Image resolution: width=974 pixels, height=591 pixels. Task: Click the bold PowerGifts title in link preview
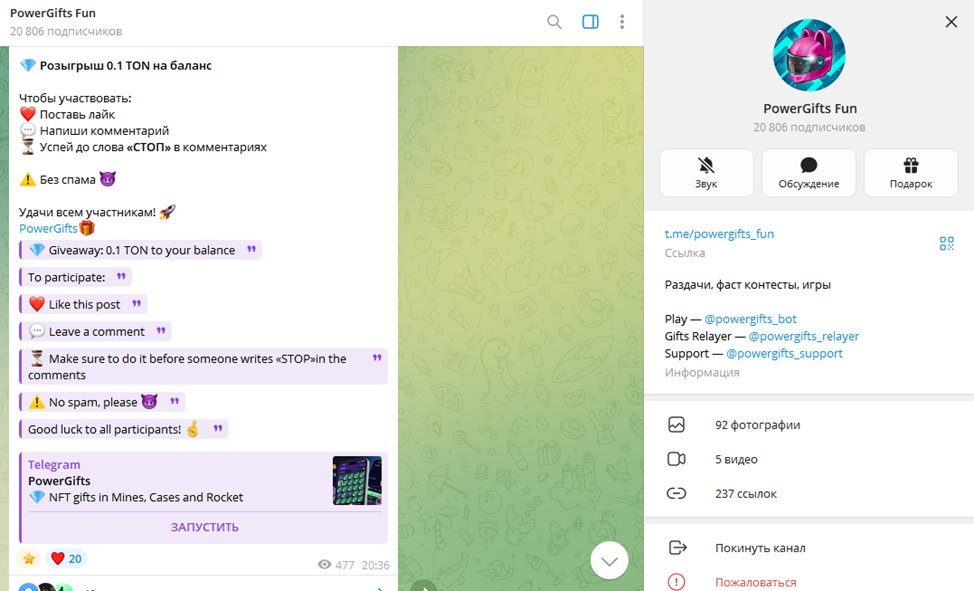click(x=59, y=481)
